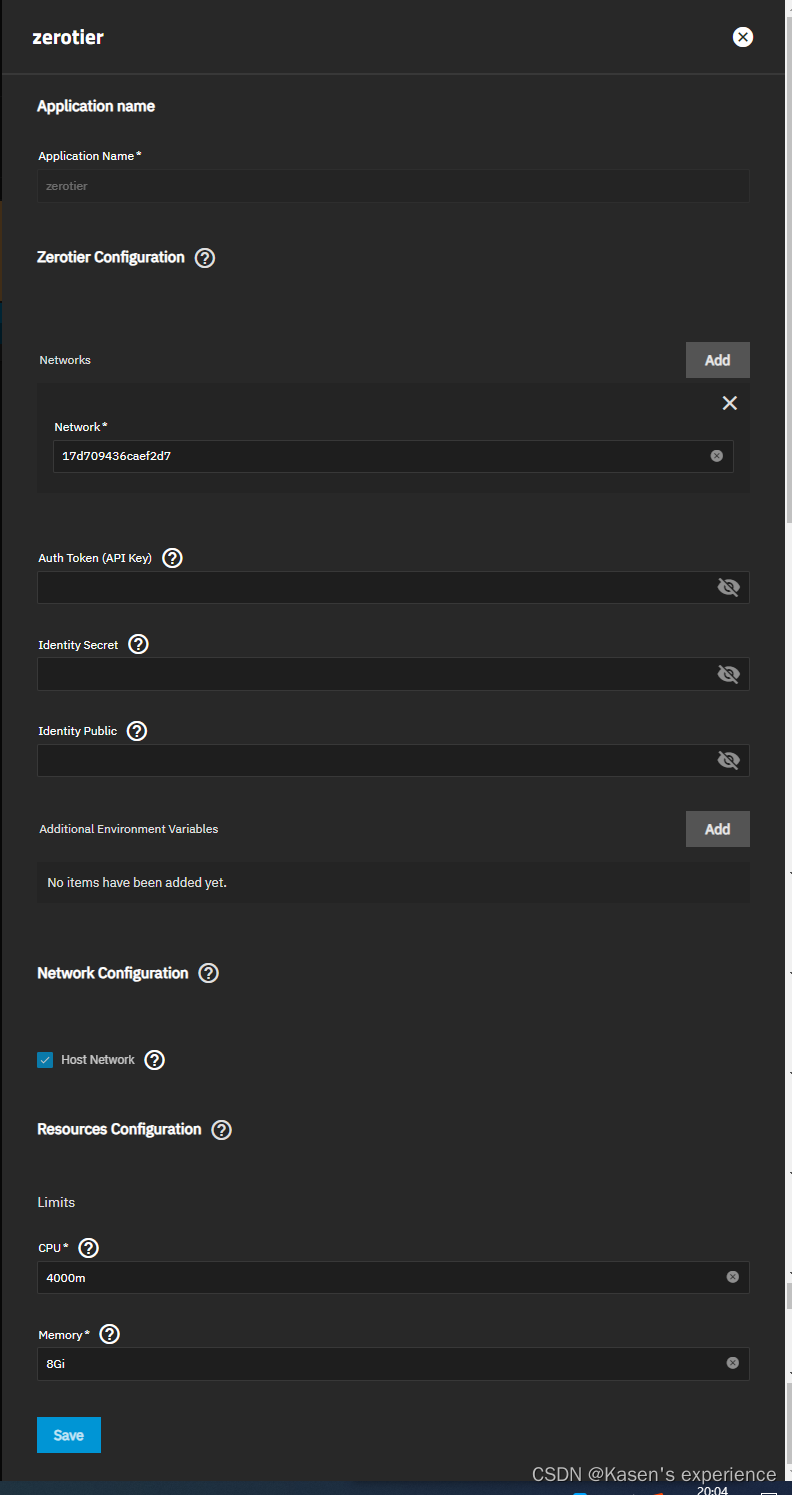Select the Zerotier Configuration heading
This screenshot has width=792, height=1495.
pos(111,257)
